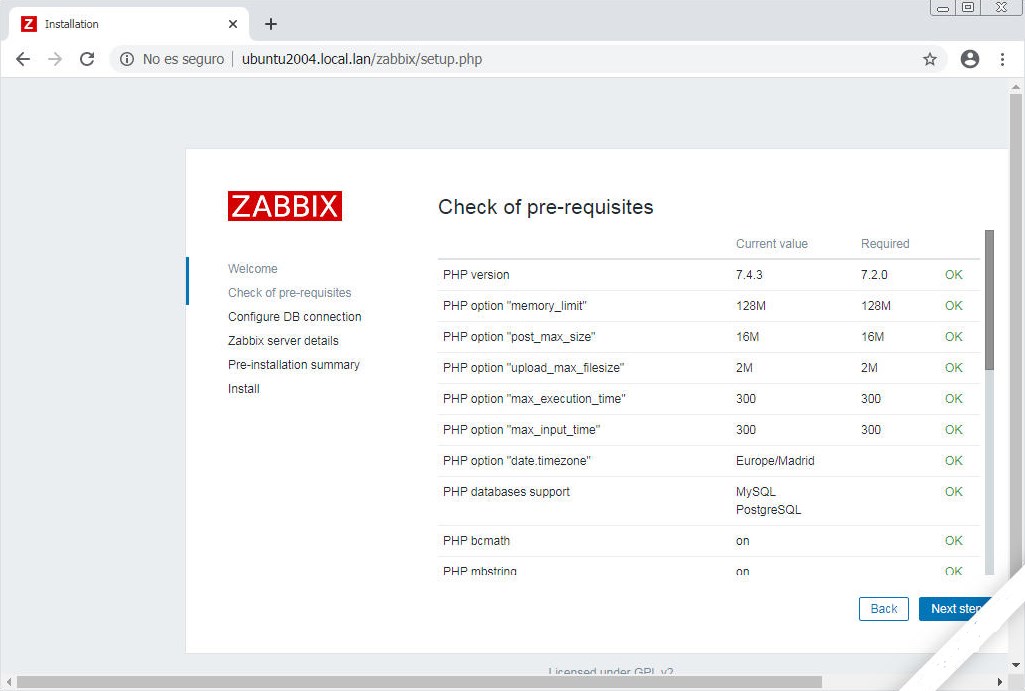The image size is (1025, 691).
Task: Maximize the browser window
Action: point(968,7)
